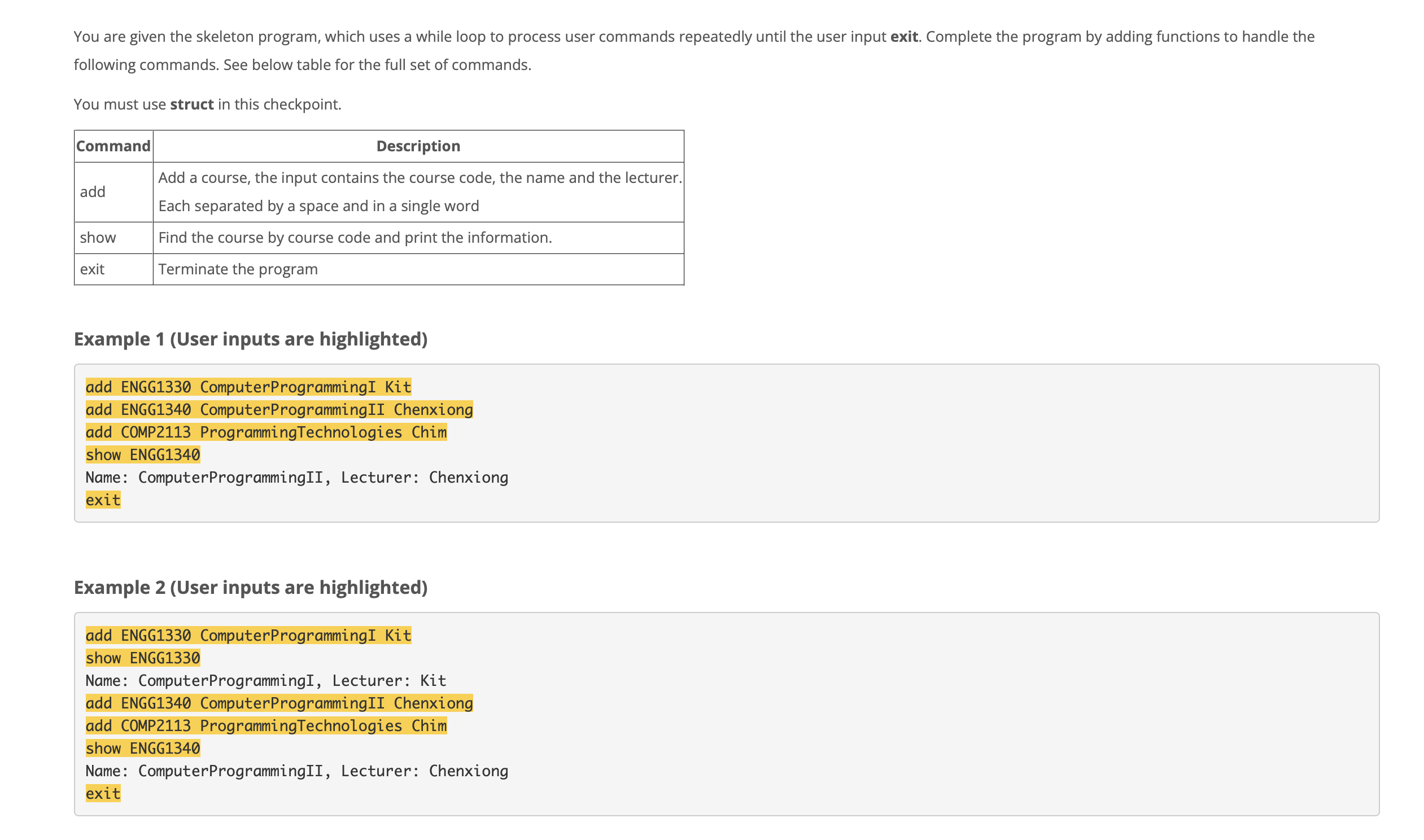Viewport: 1424px width, 840px height.
Task: Click the Command table header
Action: point(113,146)
